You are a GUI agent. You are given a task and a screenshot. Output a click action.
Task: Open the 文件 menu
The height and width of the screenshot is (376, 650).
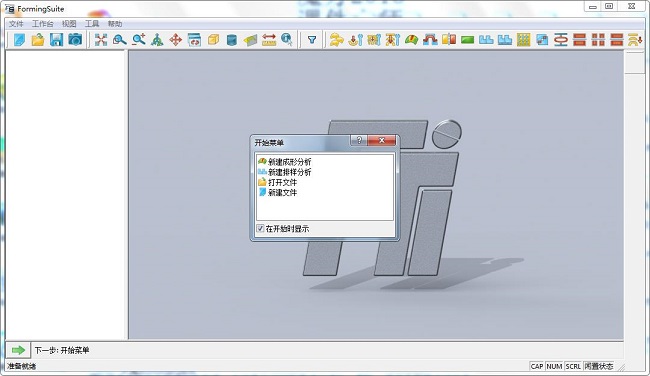[x=16, y=24]
